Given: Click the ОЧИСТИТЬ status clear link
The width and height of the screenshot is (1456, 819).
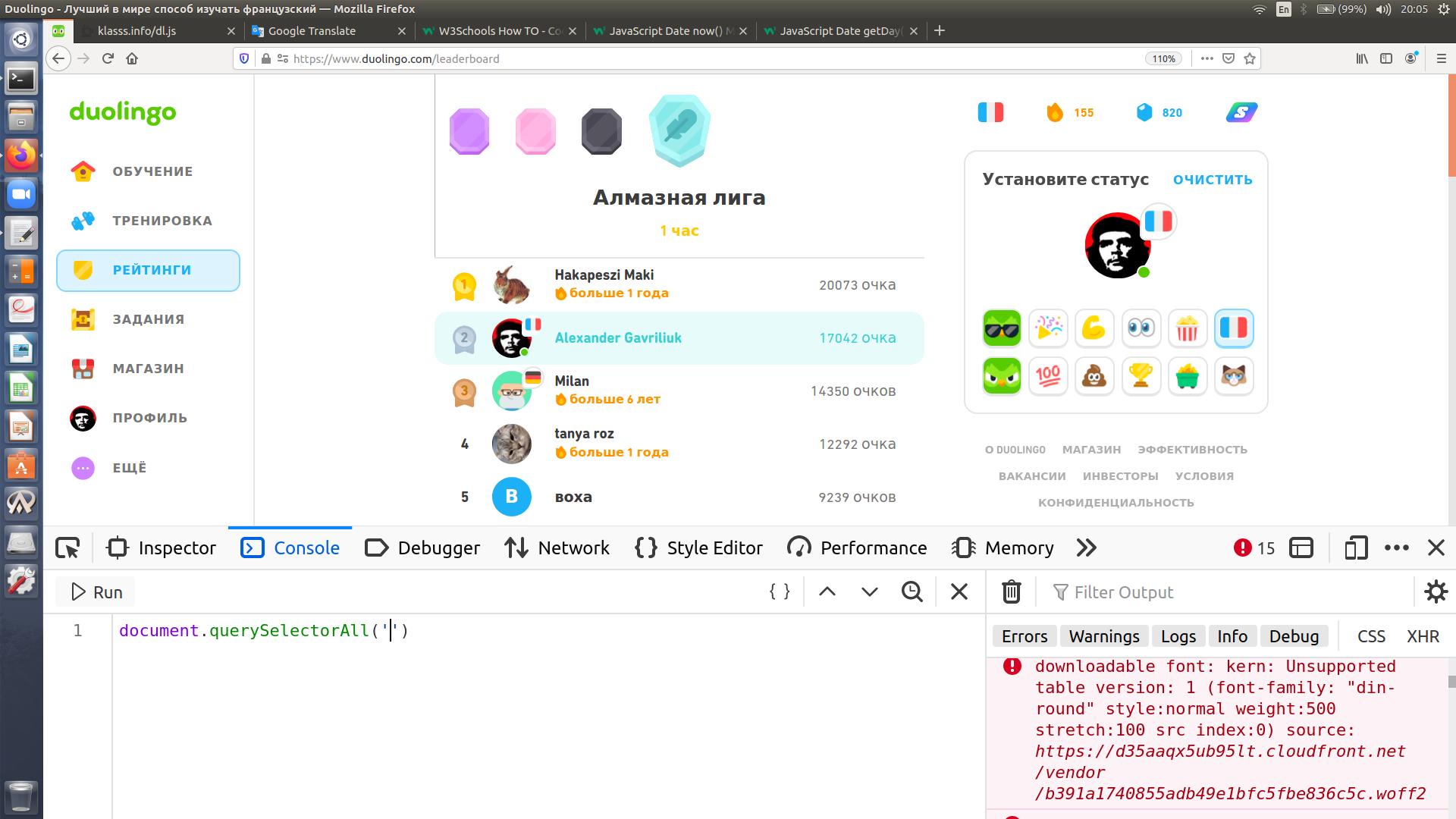Looking at the screenshot, I should coord(1212,180).
